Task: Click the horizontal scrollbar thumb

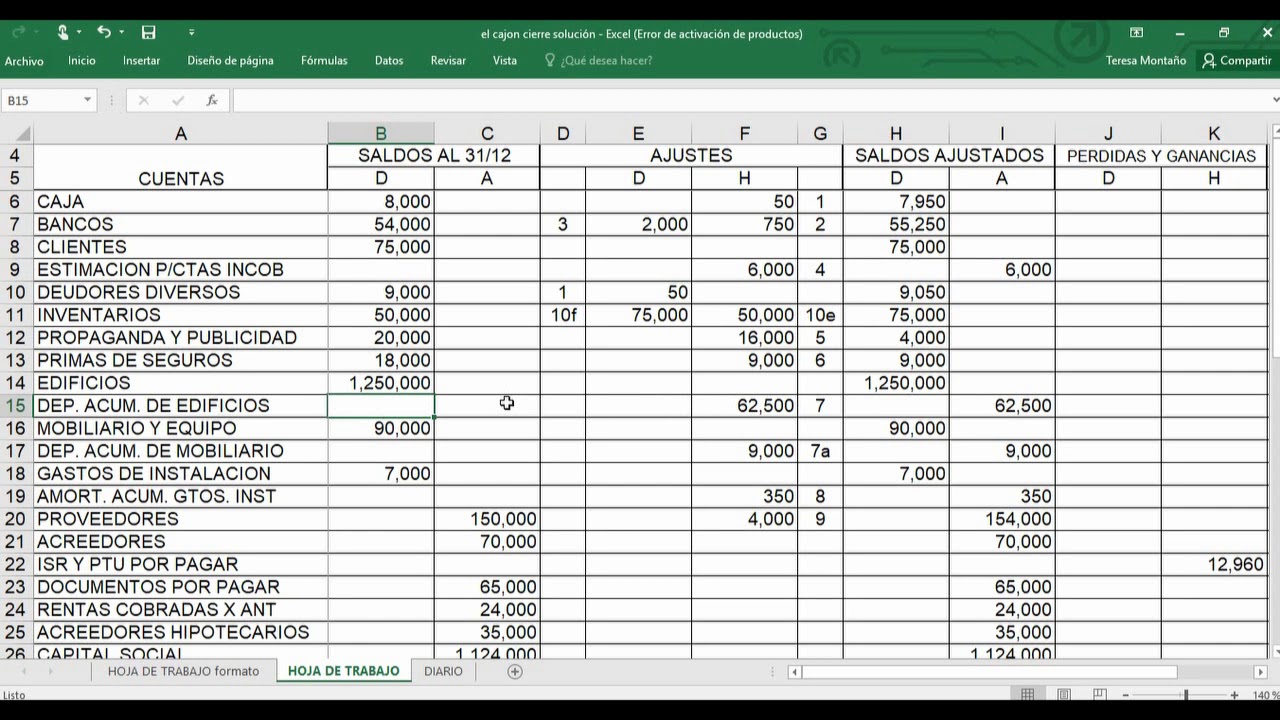Action: click(x=990, y=672)
